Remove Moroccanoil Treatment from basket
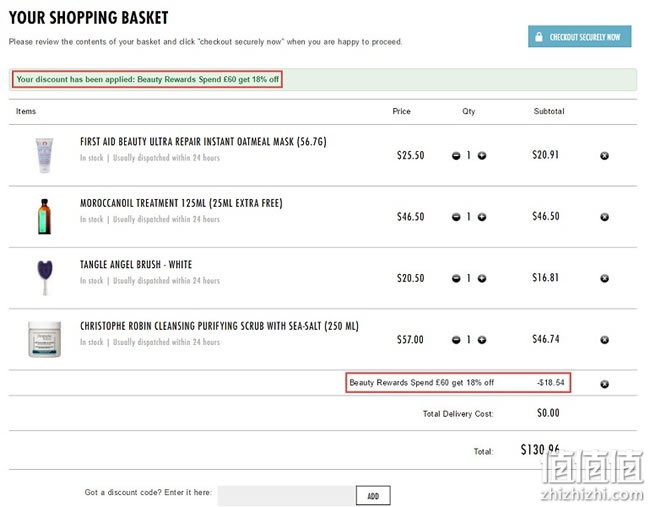Viewport: 650px width, 507px height. pos(604,217)
